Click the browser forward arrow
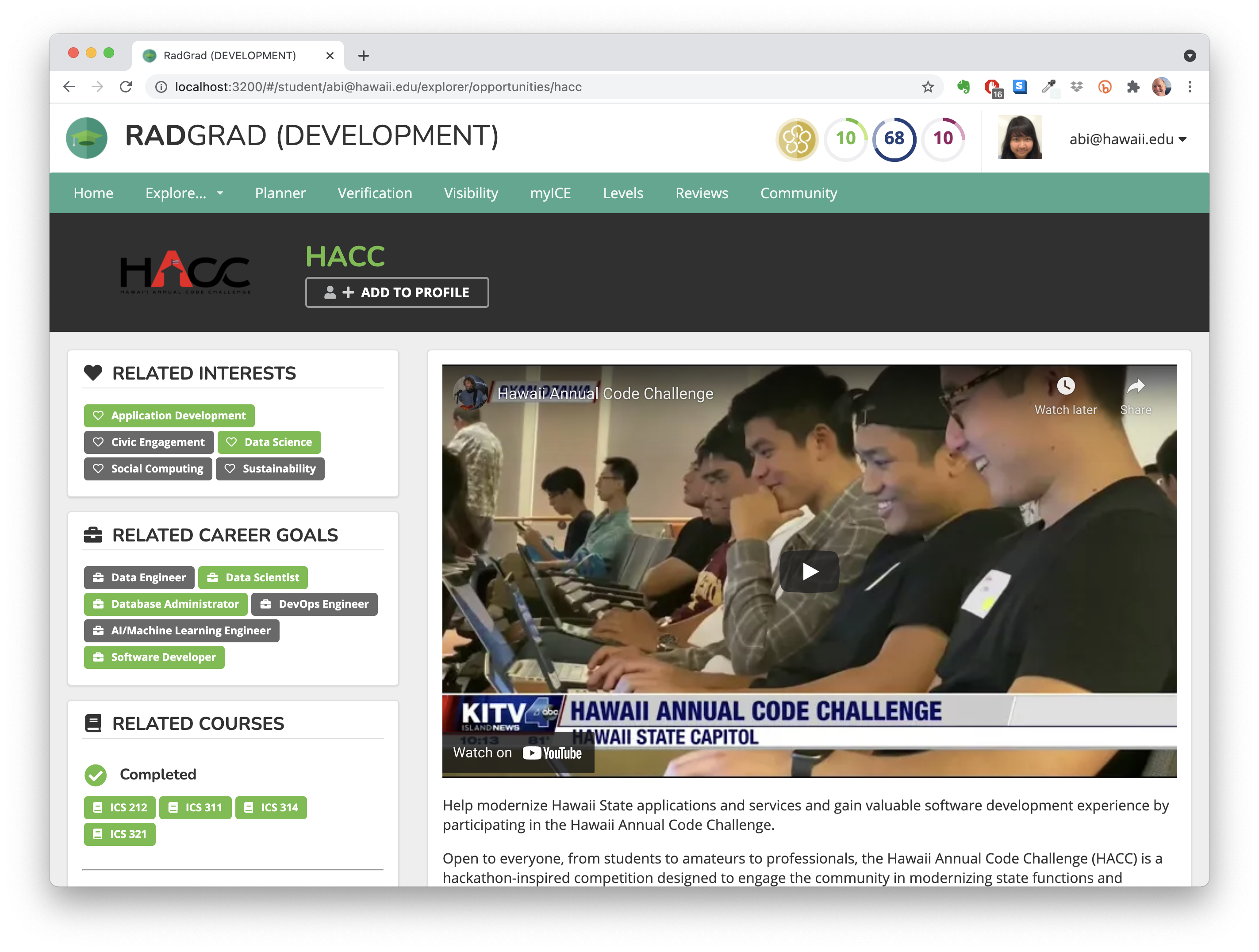 (x=97, y=87)
